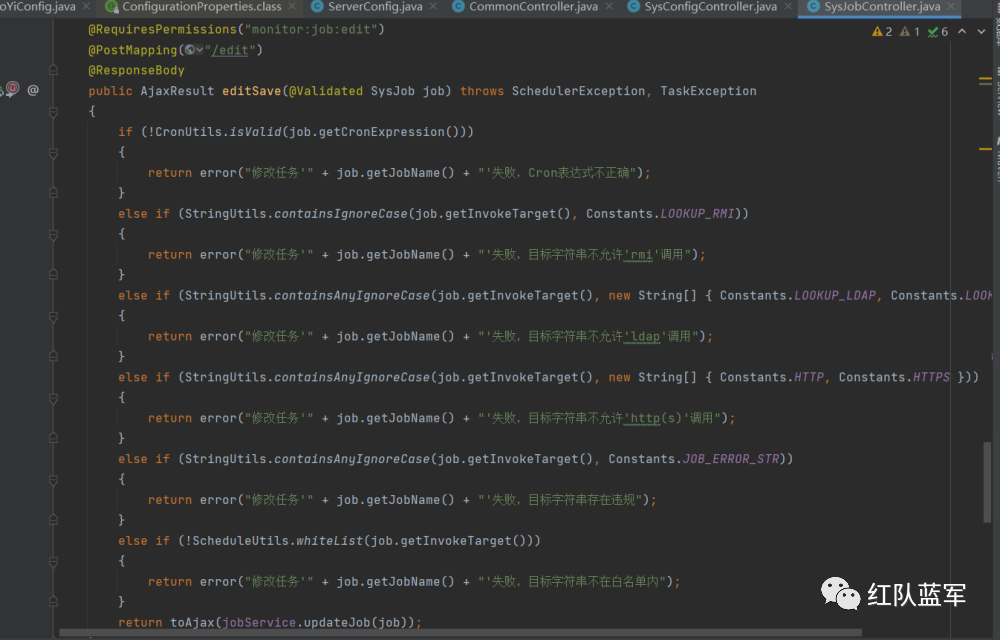Click the HTTPS constant
This screenshot has width=1000, height=640.
point(931,377)
